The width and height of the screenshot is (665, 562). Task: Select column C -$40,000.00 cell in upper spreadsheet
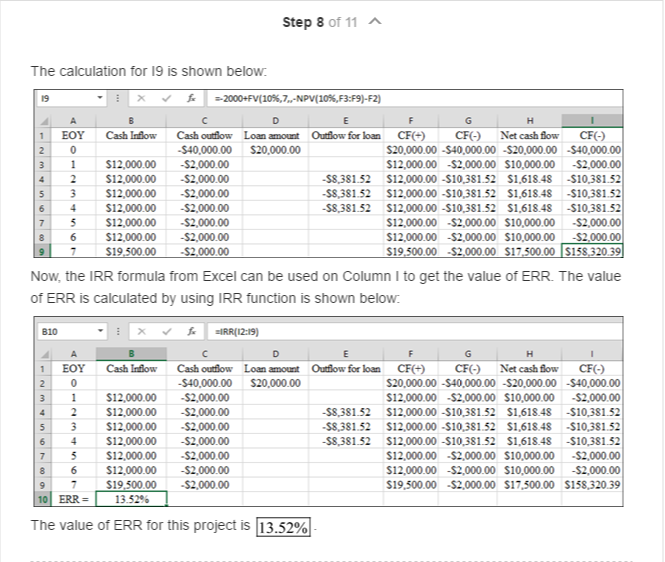pyautogui.click(x=204, y=150)
